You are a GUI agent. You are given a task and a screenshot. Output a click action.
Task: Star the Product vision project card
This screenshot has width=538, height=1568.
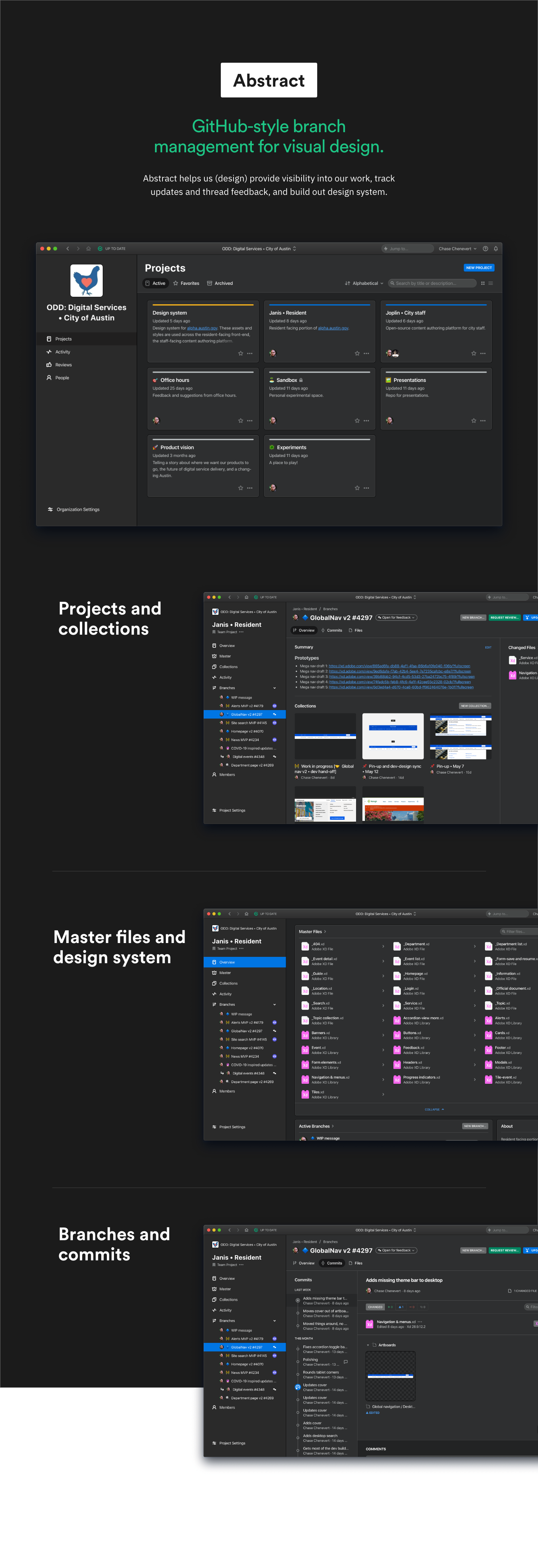tap(241, 488)
